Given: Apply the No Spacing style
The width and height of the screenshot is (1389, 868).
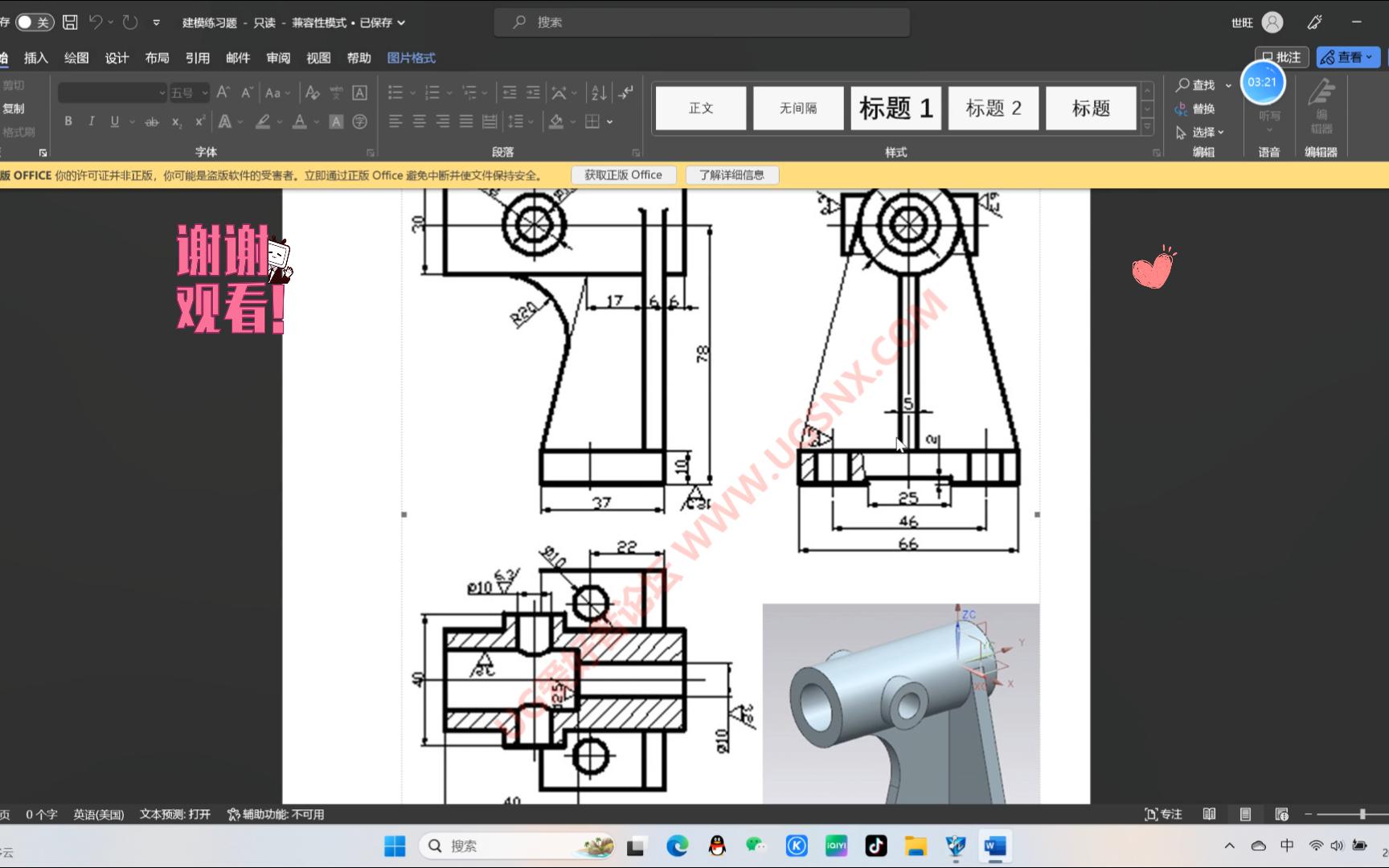Looking at the screenshot, I should tap(798, 108).
